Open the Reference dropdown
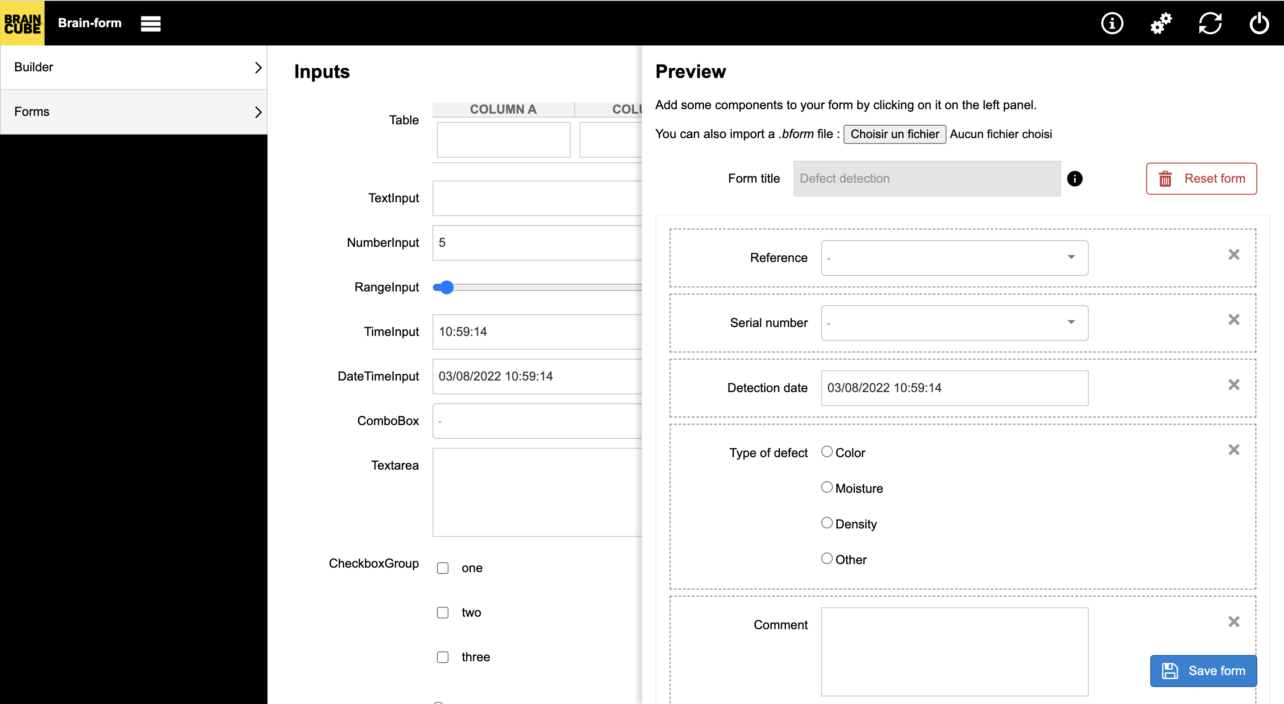The height and width of the screenshot is (704, 1284). 954,258
